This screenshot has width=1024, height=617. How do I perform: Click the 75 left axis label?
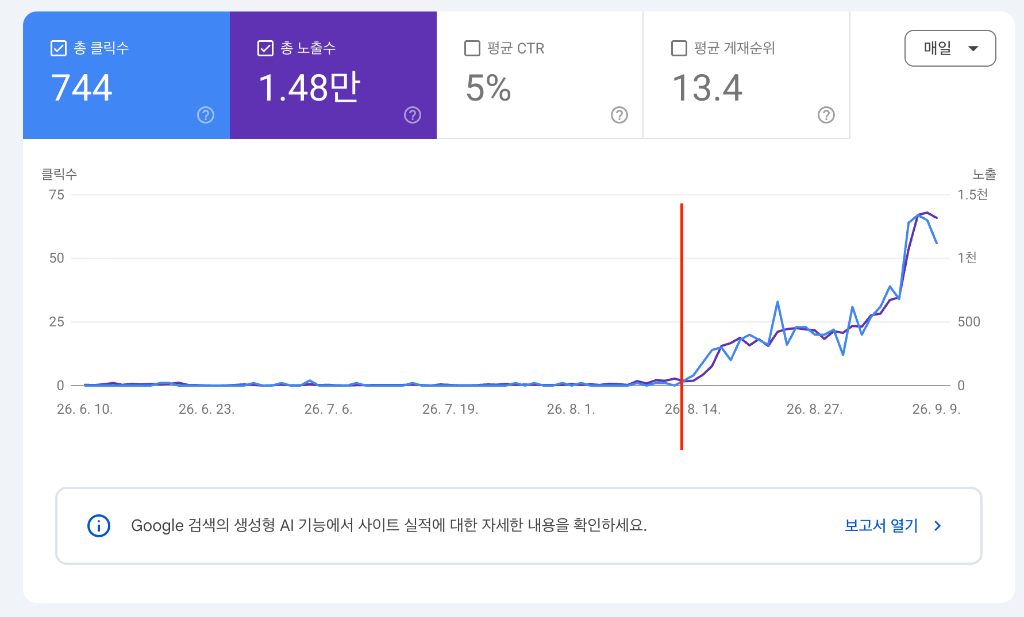(x=57, y=195)
